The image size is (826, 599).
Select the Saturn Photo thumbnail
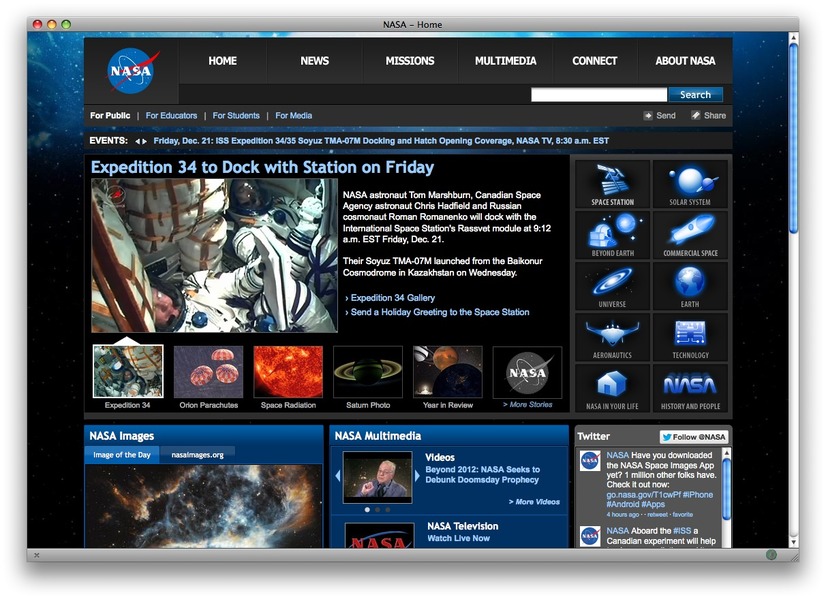[368, 371]
